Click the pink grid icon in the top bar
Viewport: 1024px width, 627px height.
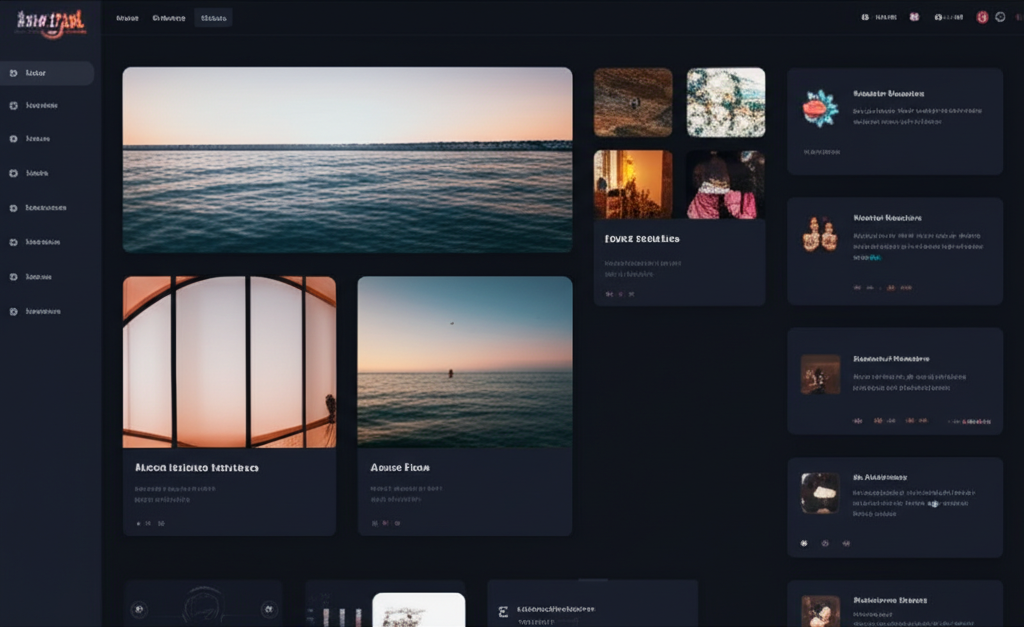click(914, 17)
